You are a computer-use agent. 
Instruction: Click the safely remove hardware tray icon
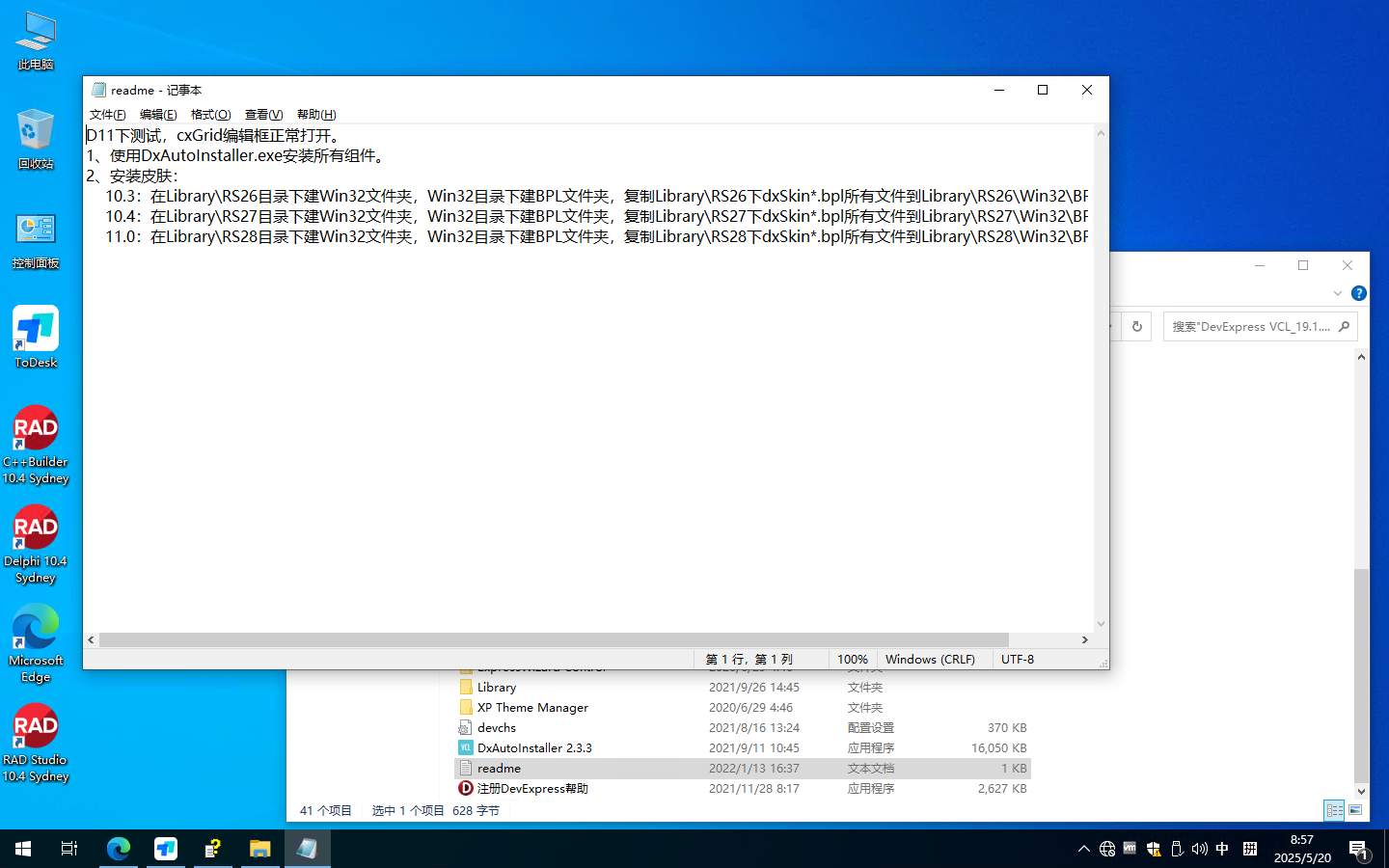[1177, 849]
